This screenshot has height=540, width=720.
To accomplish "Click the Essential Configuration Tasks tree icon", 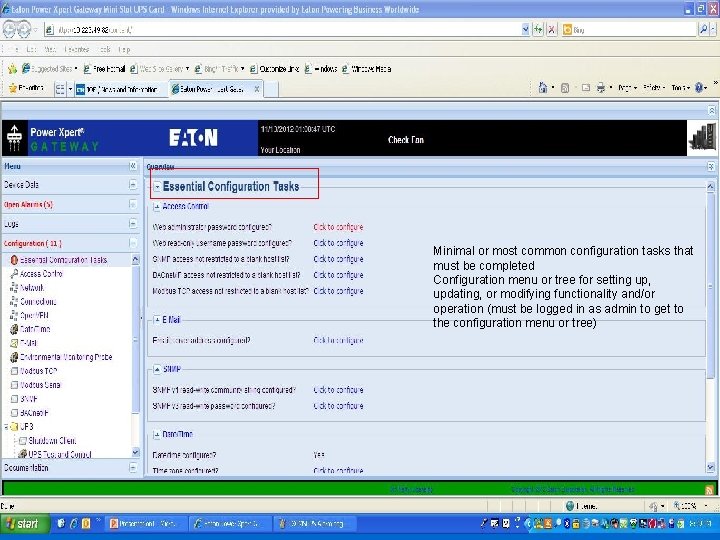I will pyautogui.click(x=14, y=260).
